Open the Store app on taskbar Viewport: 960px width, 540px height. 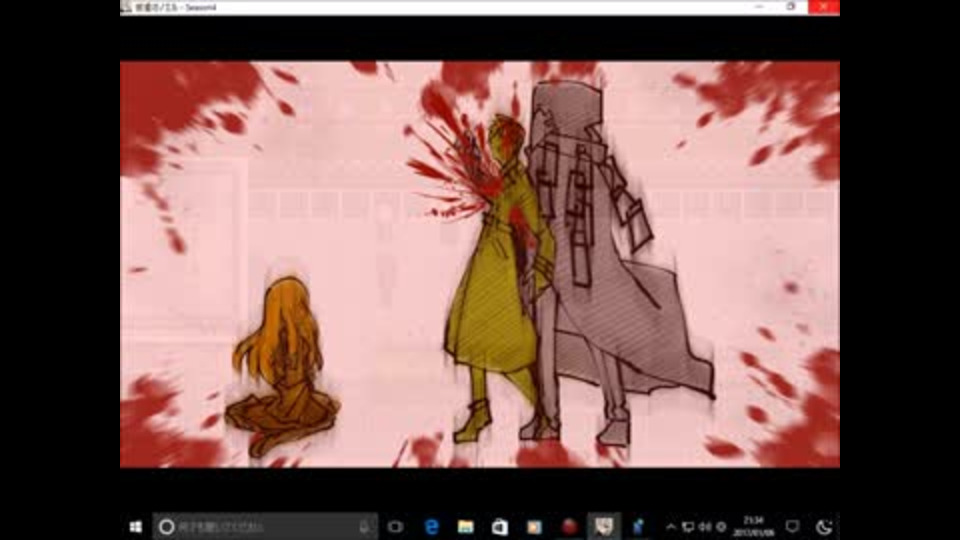tap(500, 527)
